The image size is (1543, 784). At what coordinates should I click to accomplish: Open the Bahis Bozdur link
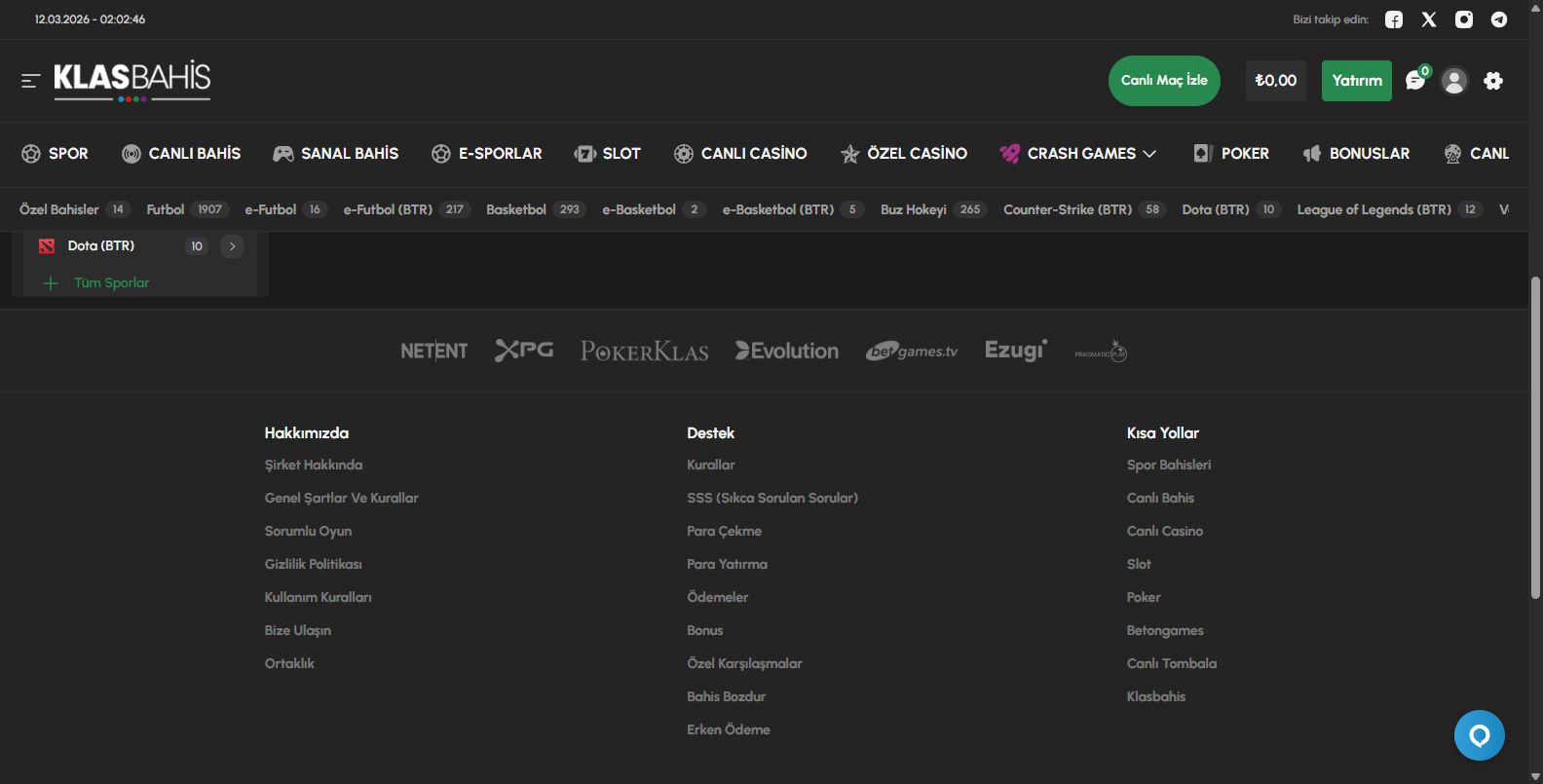coord(727,697)
